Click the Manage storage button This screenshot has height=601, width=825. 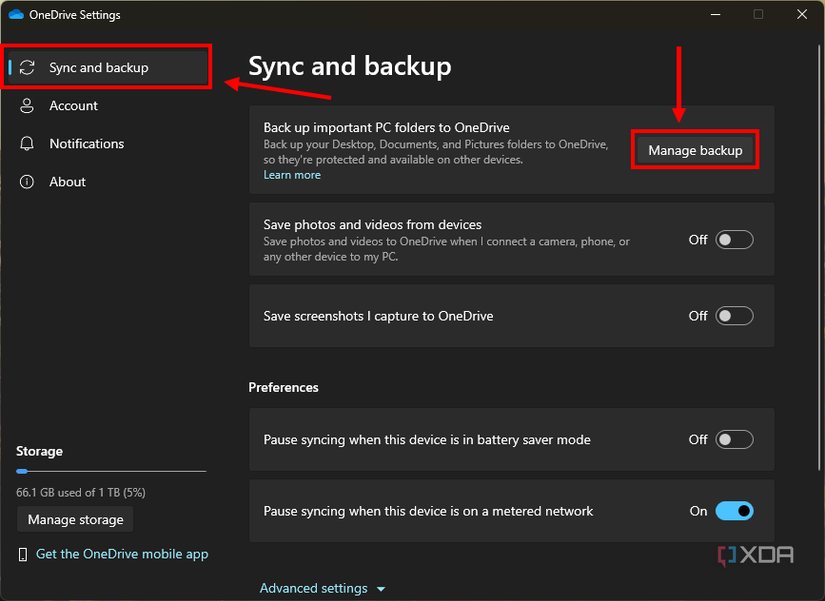coord(75,519)
